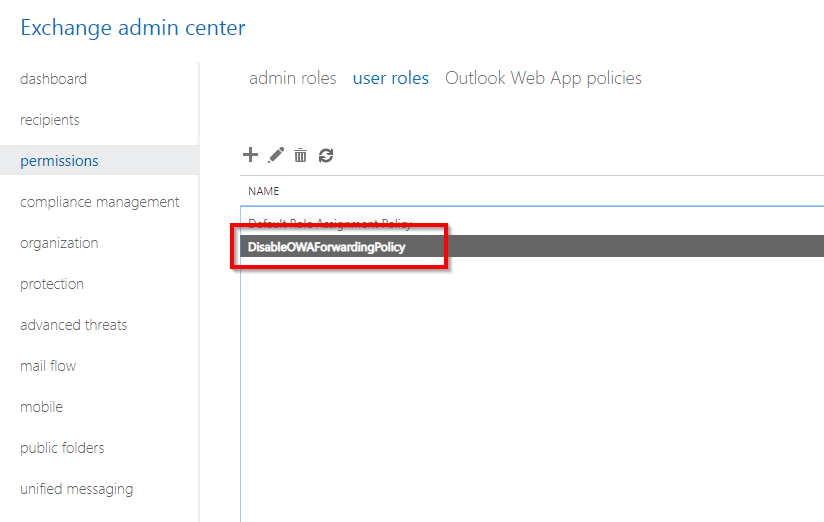
Task: Open the public folders section
Action: [62, 448]
